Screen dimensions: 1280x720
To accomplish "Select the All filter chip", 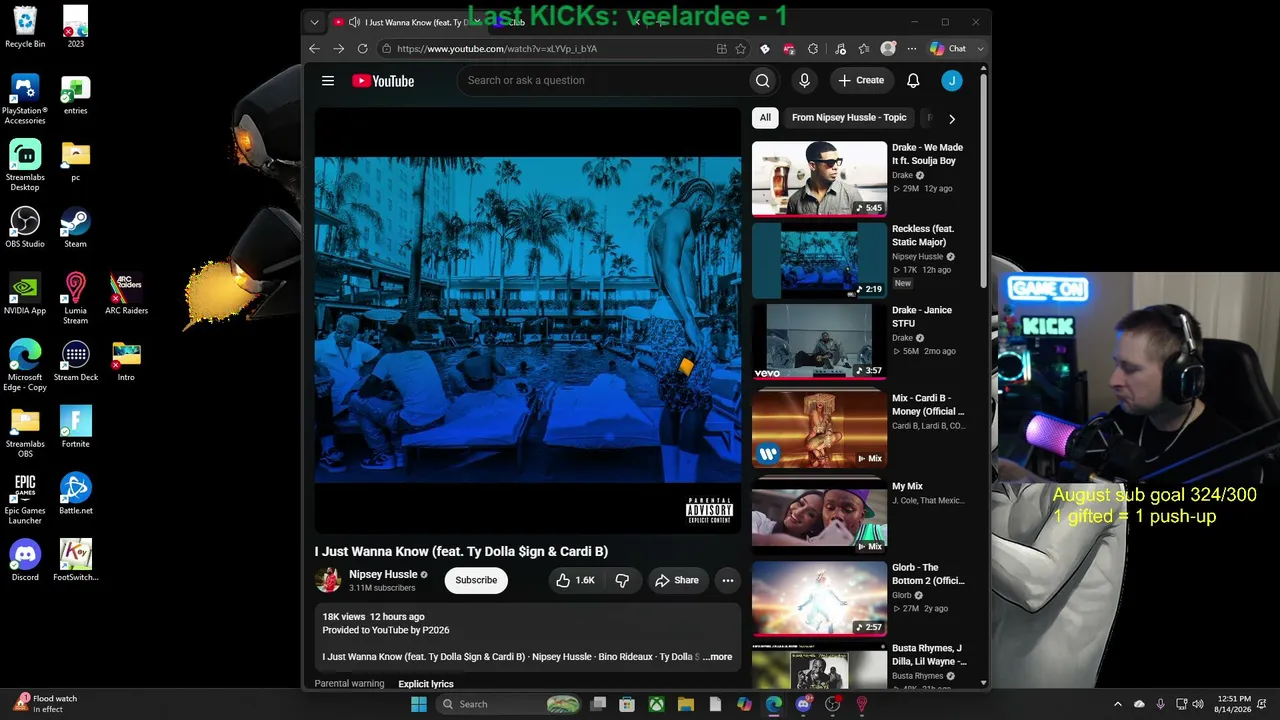I will (x=765, y=118).
